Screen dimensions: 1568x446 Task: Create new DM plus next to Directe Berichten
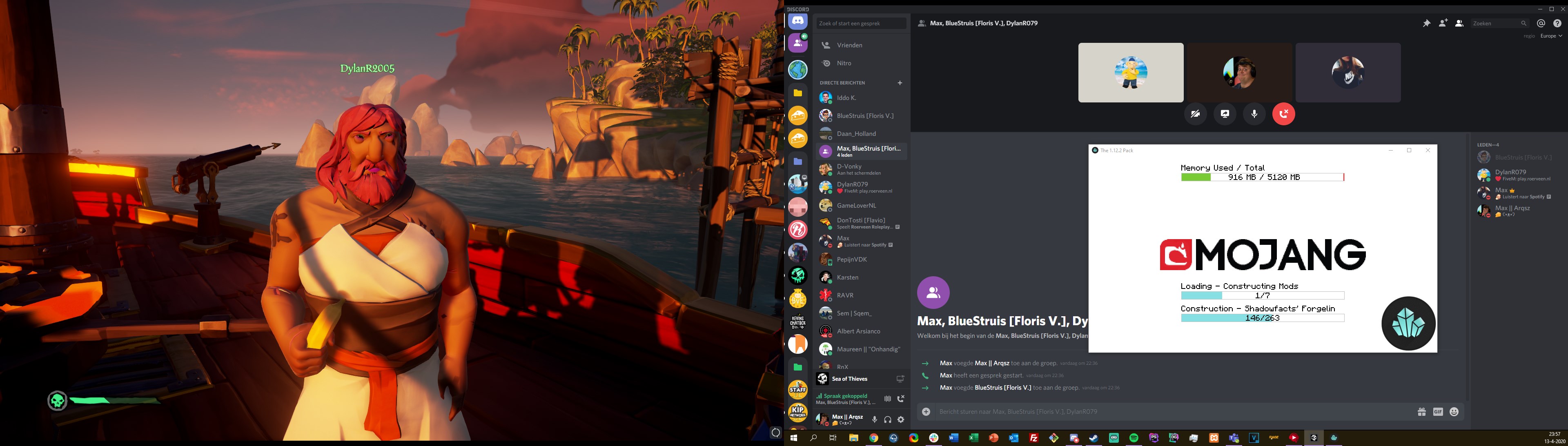coord(900,83)
